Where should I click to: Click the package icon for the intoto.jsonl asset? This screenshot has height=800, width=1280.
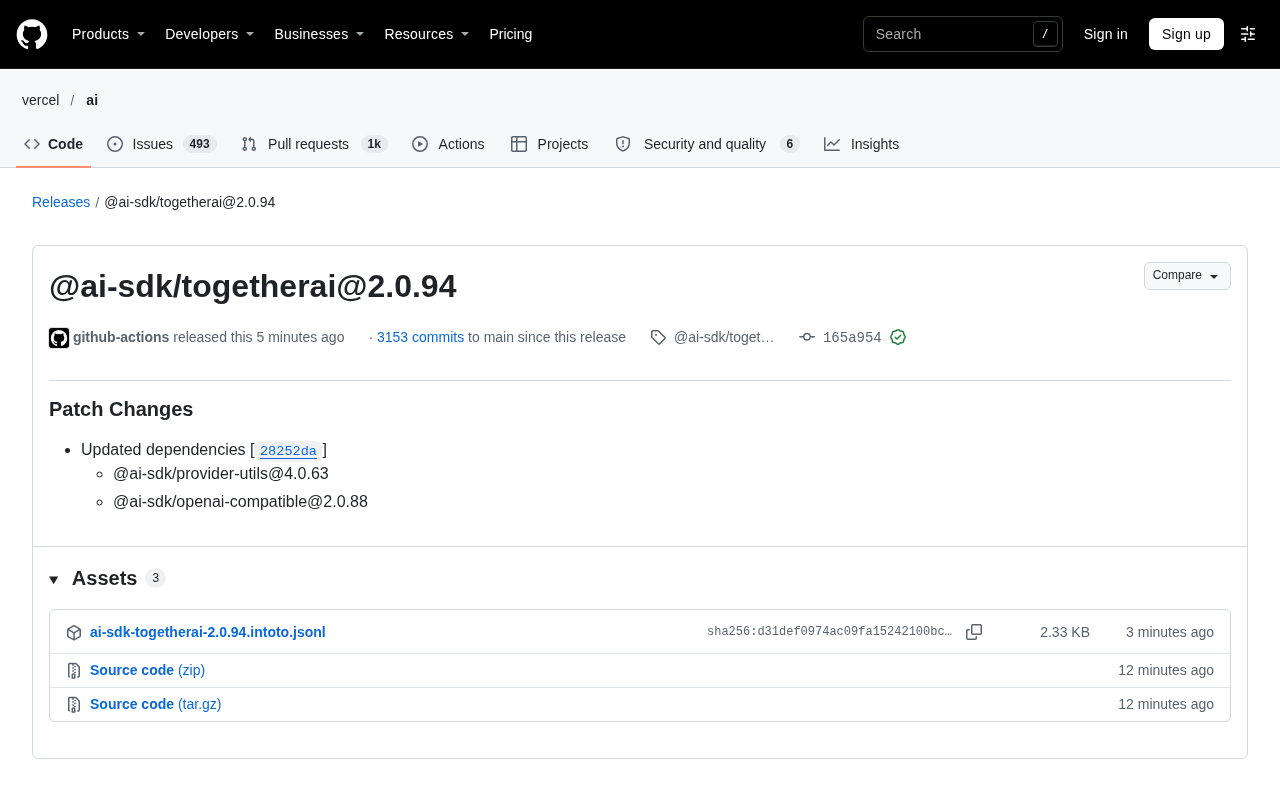tap(74, 632)
